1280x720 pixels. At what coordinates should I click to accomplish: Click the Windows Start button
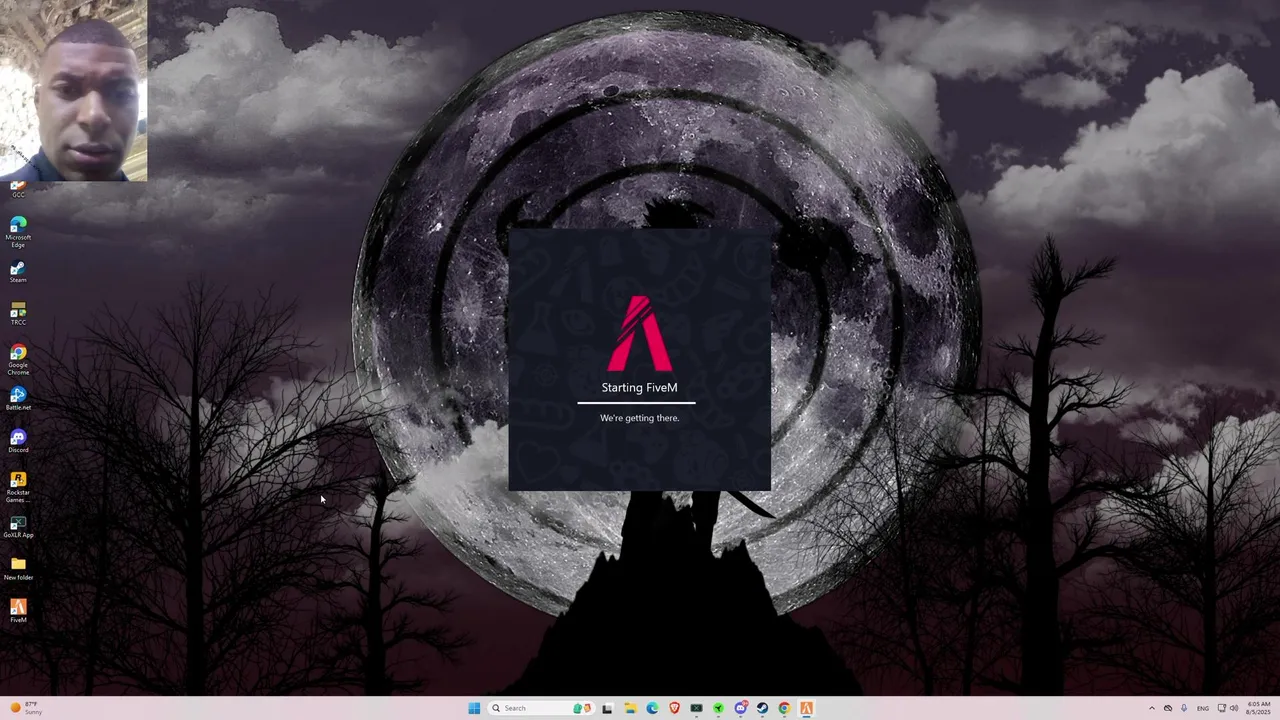pyautogui.click(x=474, y=708)
